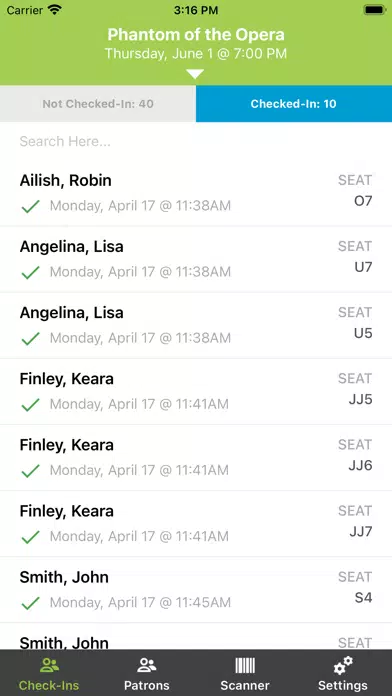Focus the Search Here field
Image resolution: width=392 pixels, height=696 pixels.
point(196,142)
